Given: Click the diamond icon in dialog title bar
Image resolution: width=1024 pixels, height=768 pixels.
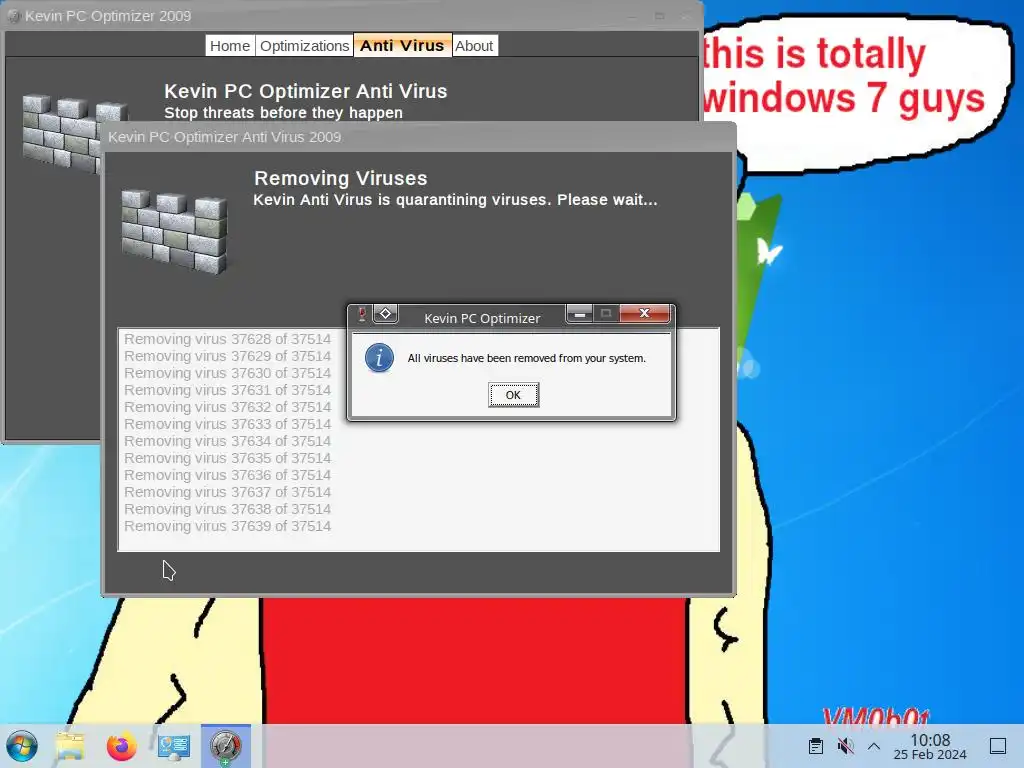Looking at the screenshot, I should tap(385, 313).
